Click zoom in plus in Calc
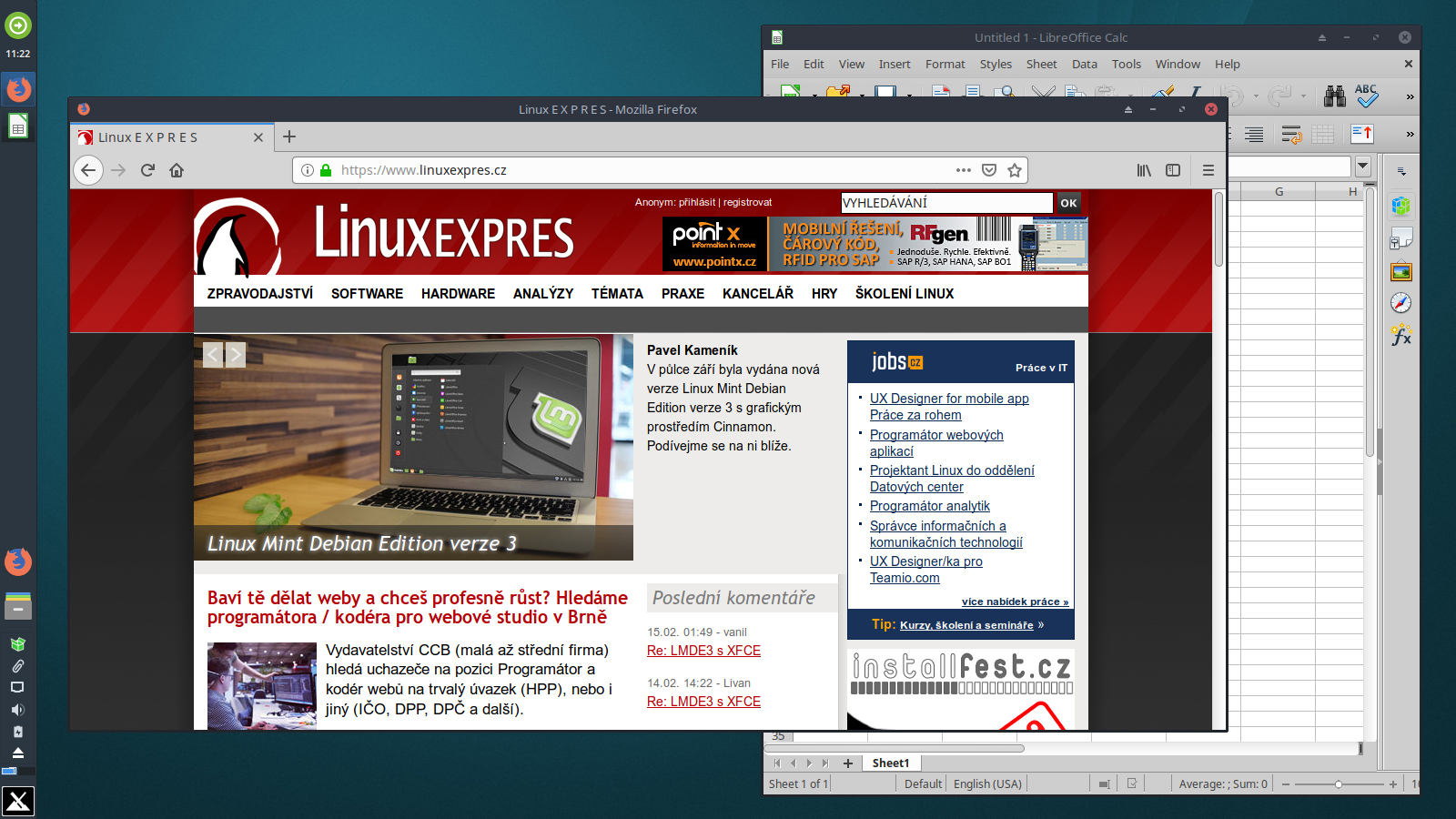1456x819 pixels. coord(1392,784)
